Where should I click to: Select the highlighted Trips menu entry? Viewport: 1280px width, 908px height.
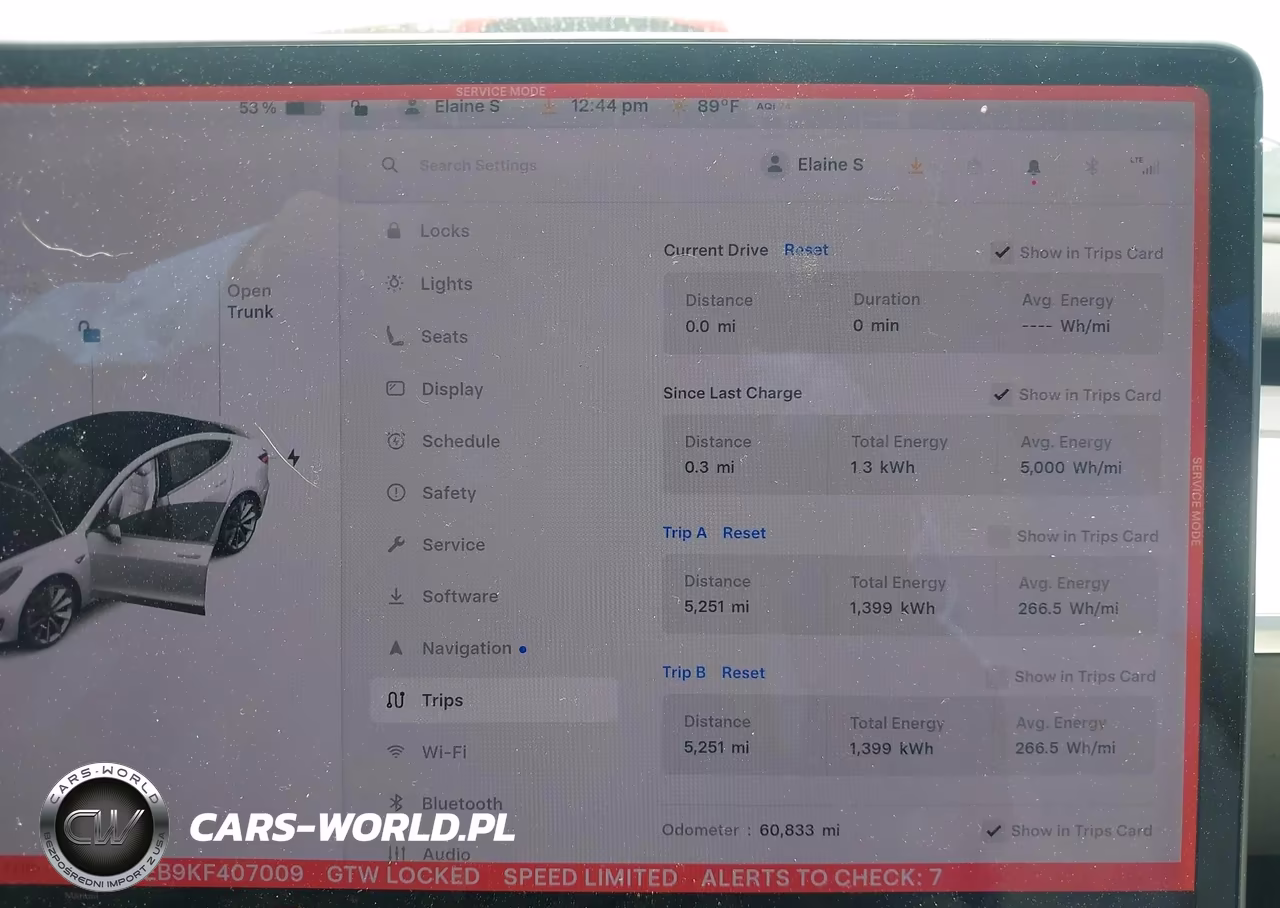(493, 700)
